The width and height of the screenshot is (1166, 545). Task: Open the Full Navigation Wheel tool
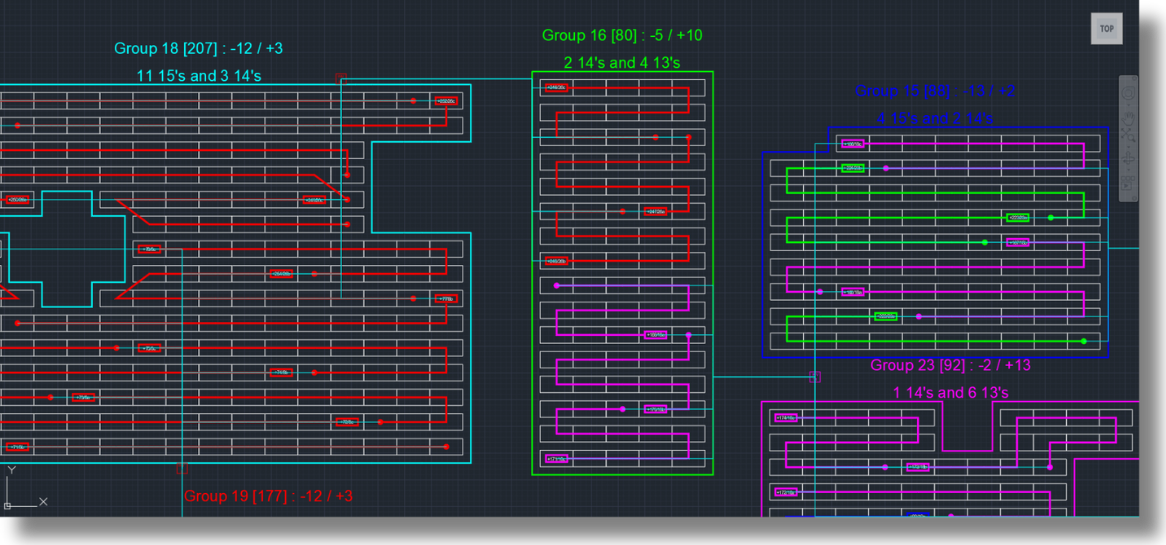(1128, 93)
